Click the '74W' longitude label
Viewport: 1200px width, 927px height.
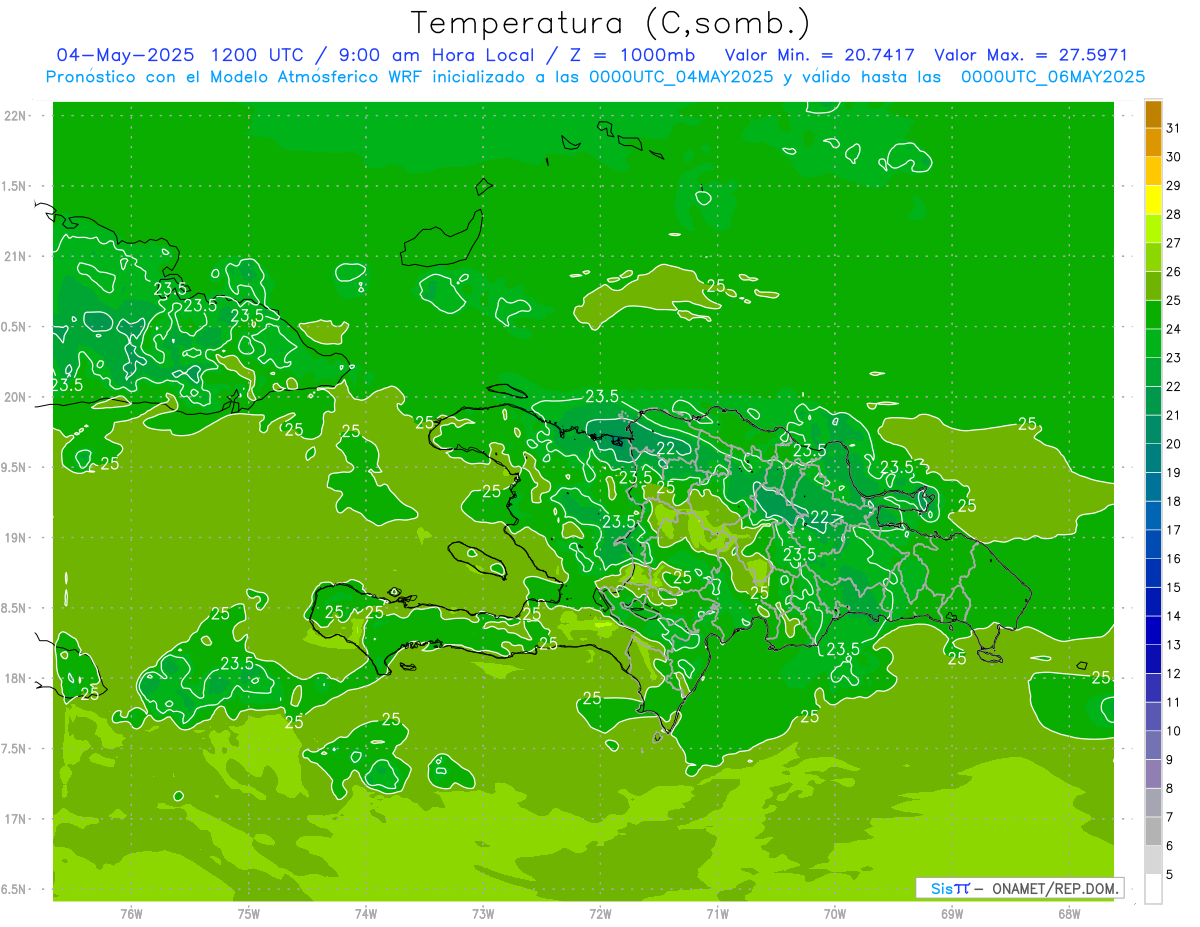366,913
